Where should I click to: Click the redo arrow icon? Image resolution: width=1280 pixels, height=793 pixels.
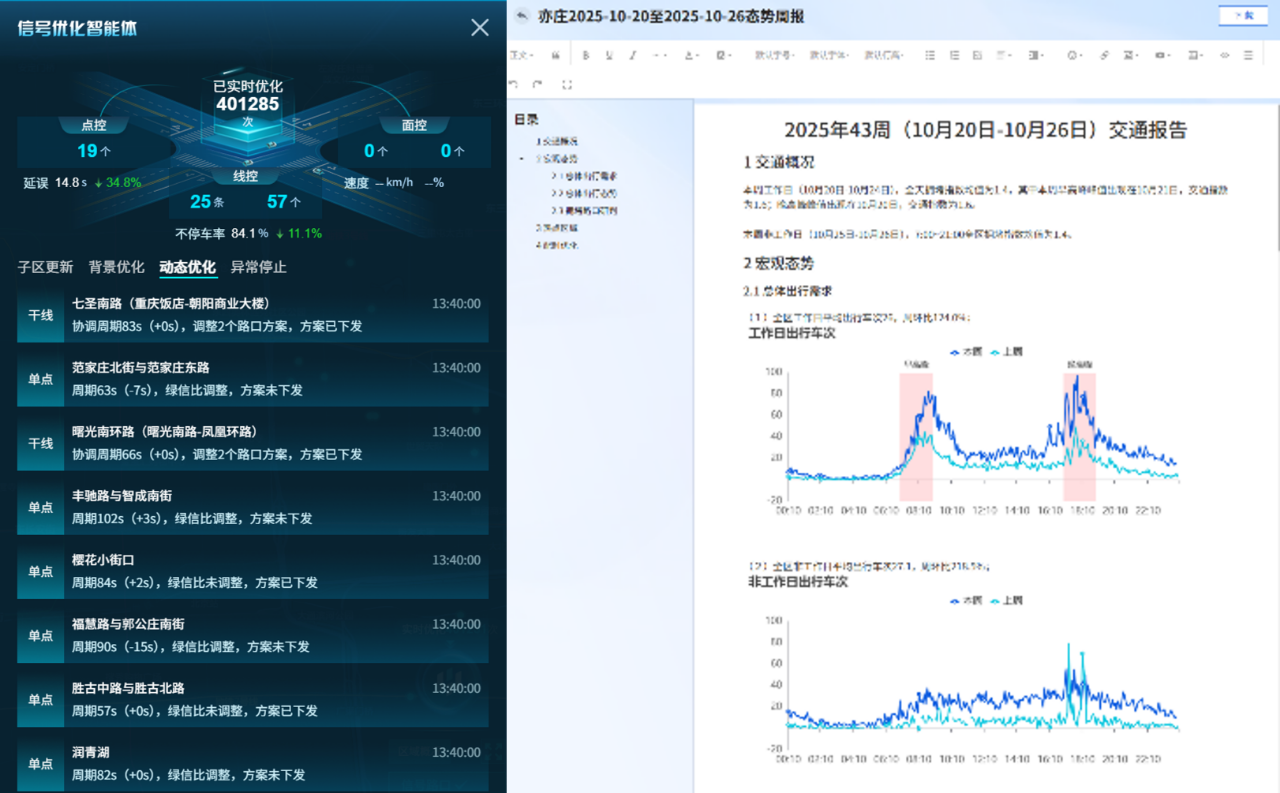coord(538,85)
